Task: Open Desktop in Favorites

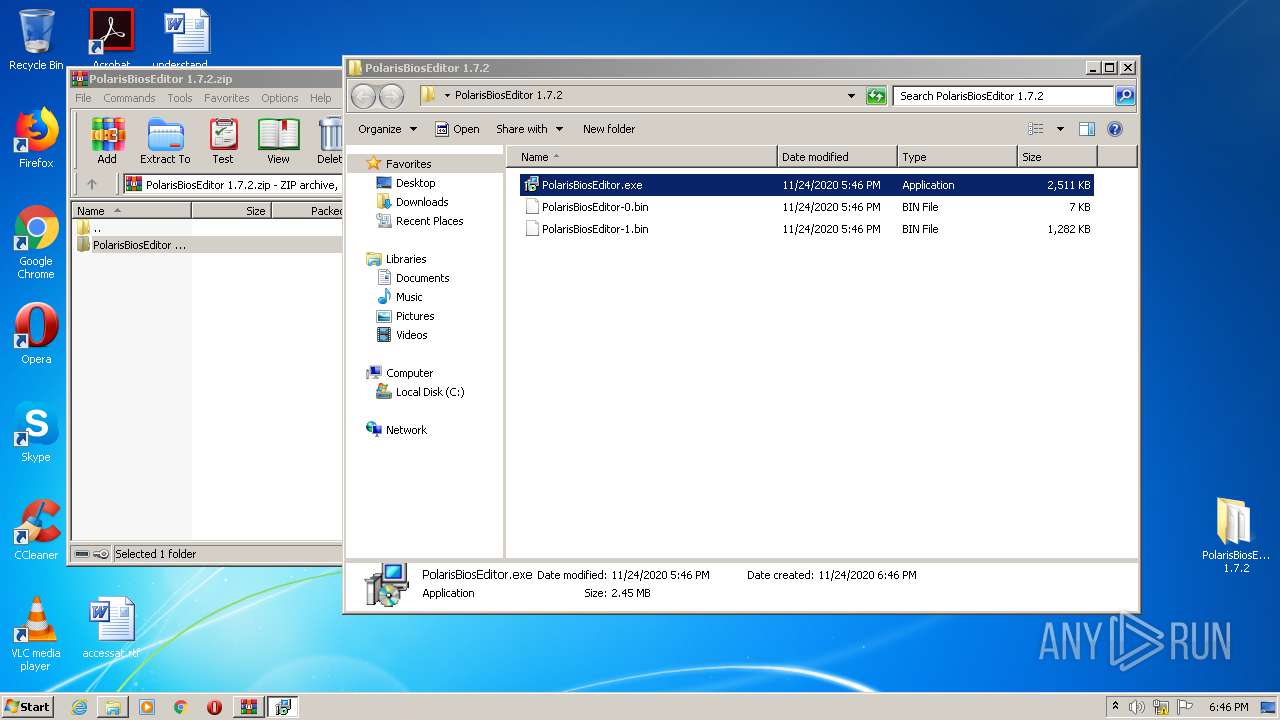Action: coord(406,183)
